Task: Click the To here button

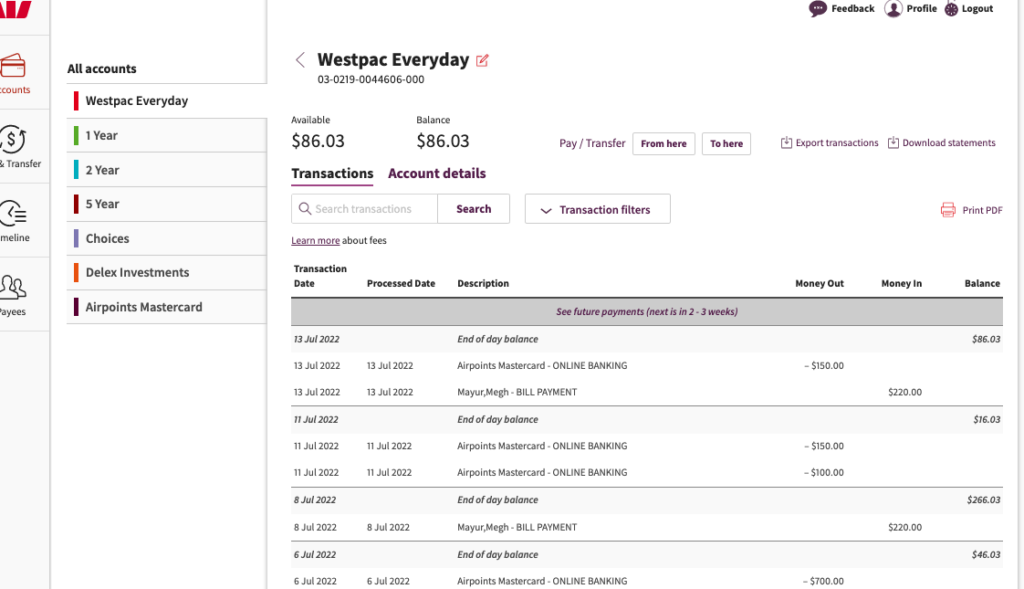Action: pos(726,144)
